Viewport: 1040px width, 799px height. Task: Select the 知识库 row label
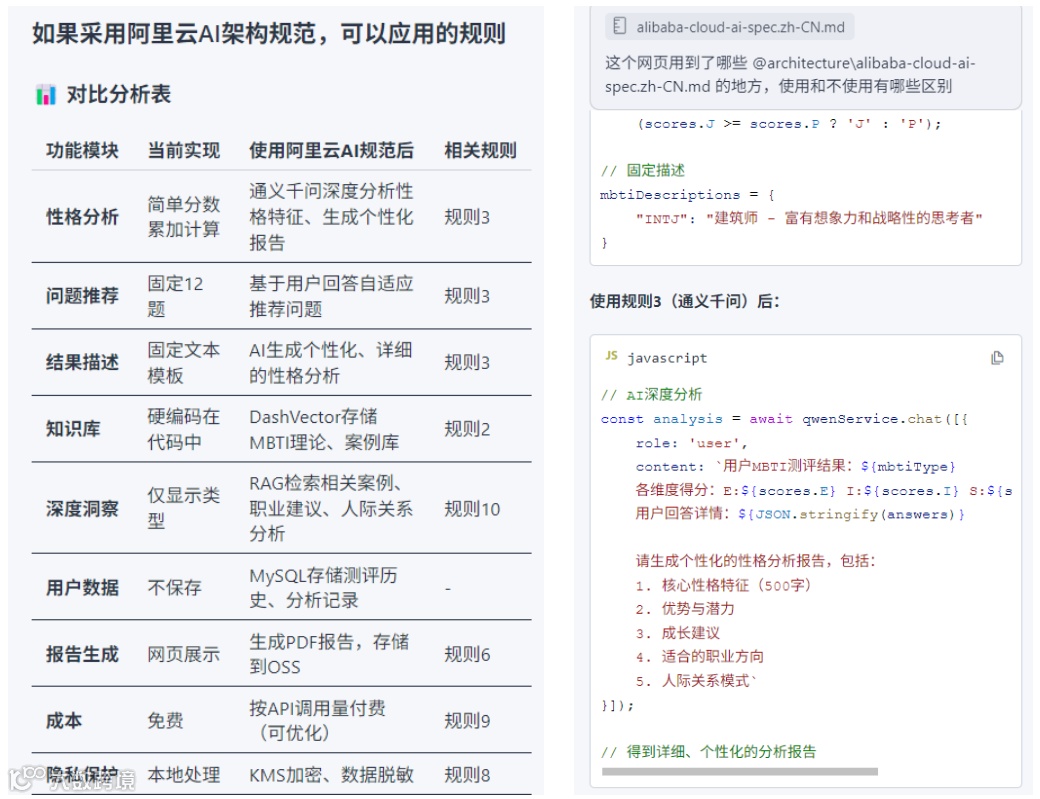[x=73, y=429]
